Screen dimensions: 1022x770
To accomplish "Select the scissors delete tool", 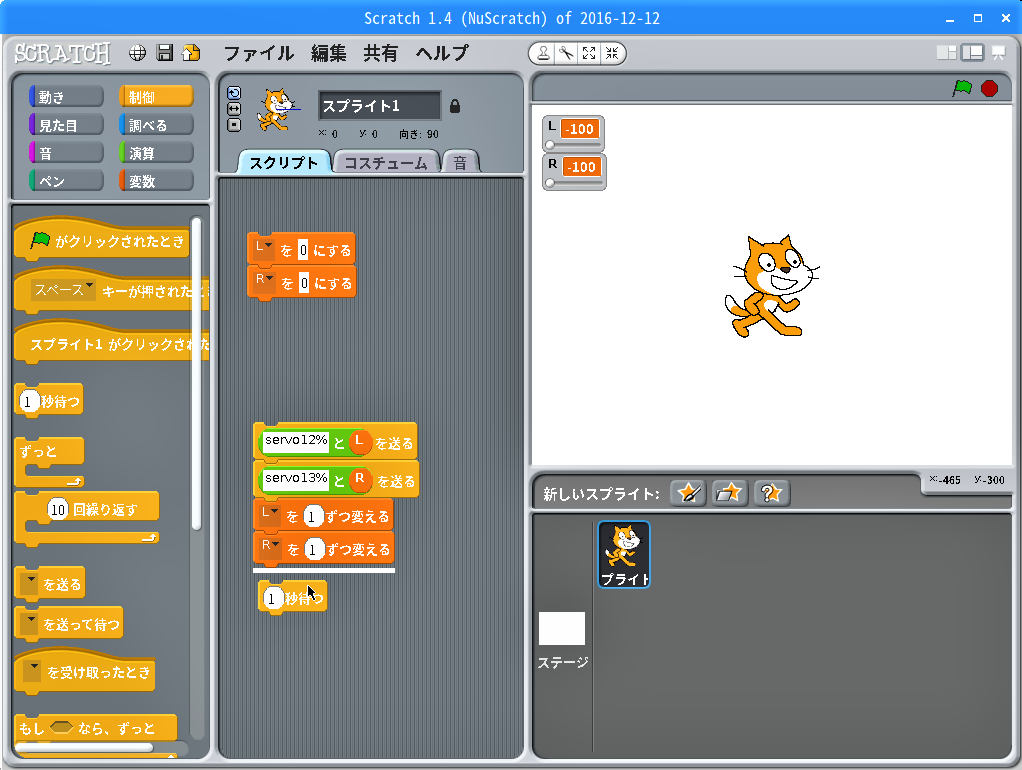I will click(566, 53).
